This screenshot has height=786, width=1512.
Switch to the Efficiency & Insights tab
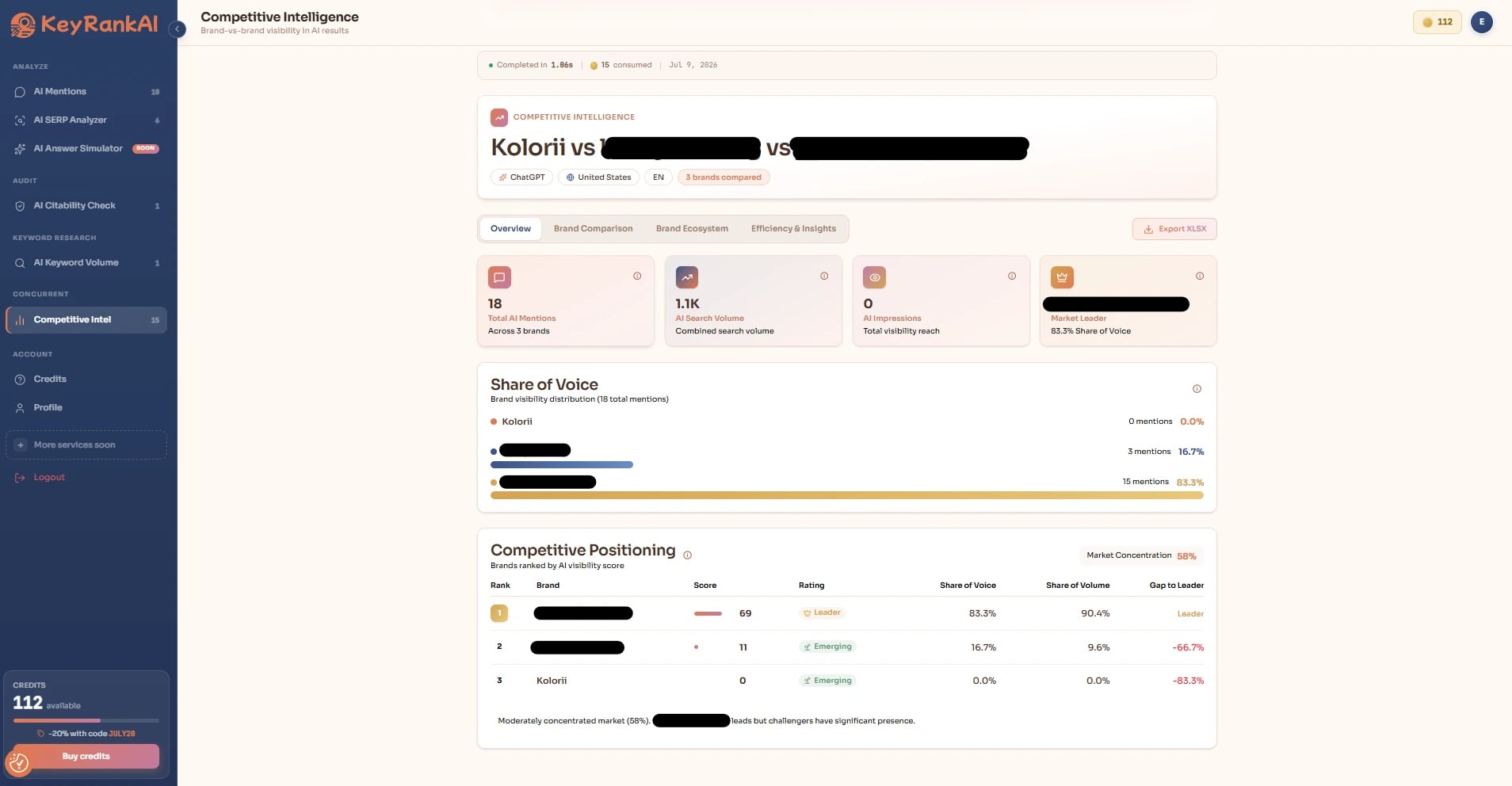coord(793,229)
